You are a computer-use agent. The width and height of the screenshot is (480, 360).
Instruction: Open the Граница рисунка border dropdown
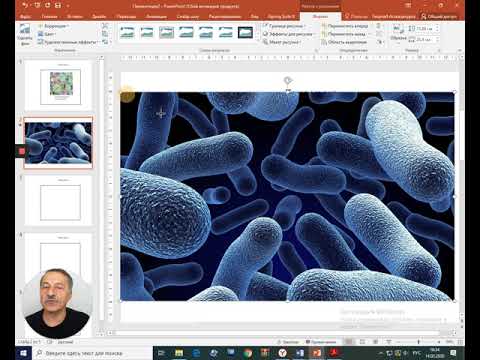tap(284, 26)
